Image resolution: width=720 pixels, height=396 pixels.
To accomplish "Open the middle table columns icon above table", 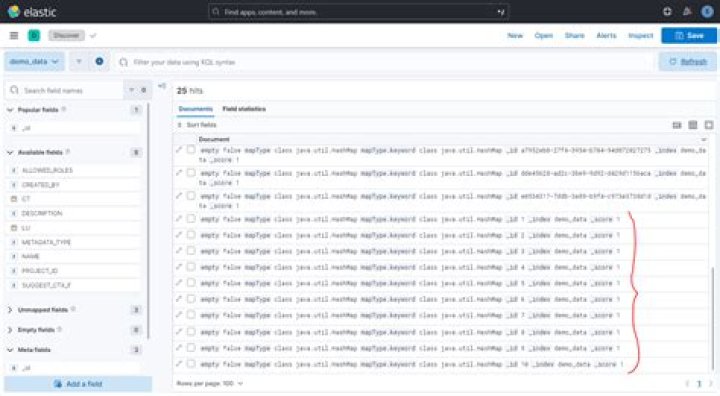I will (x=693, y=125).
